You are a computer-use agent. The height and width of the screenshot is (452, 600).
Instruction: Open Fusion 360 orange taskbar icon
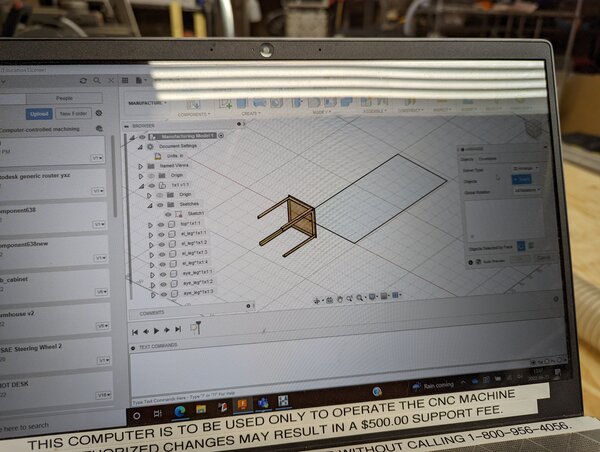[x=242, y=405]
